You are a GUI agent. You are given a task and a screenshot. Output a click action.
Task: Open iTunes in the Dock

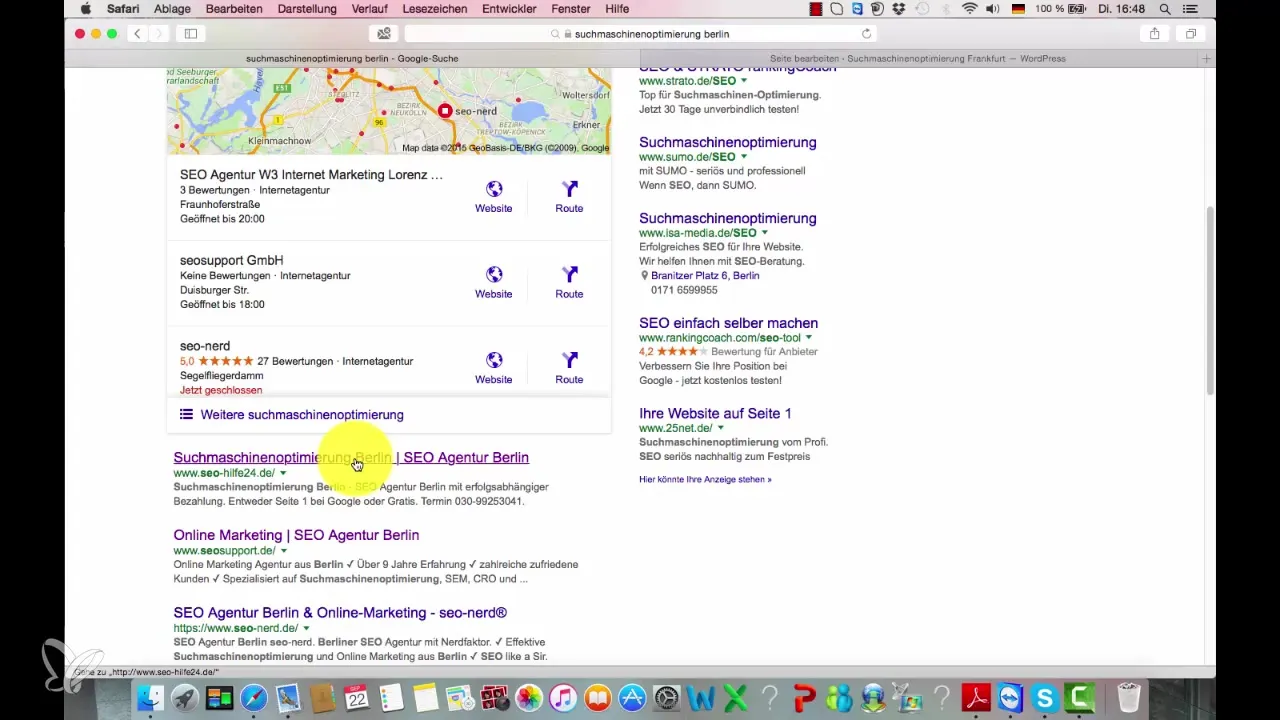point(563,697)
